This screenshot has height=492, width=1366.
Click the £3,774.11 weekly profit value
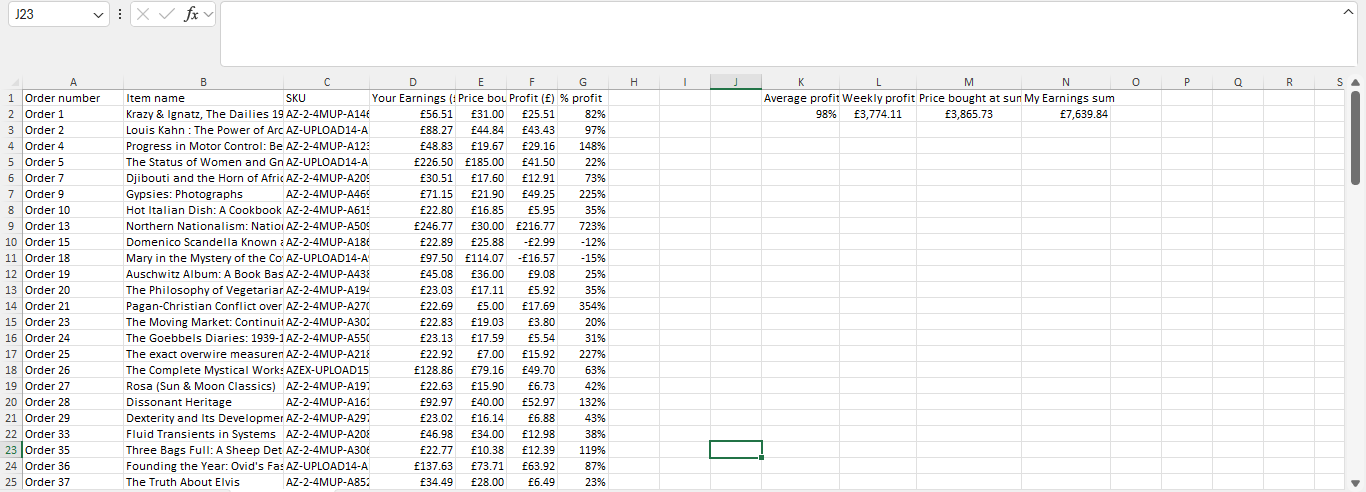point(879,114)
